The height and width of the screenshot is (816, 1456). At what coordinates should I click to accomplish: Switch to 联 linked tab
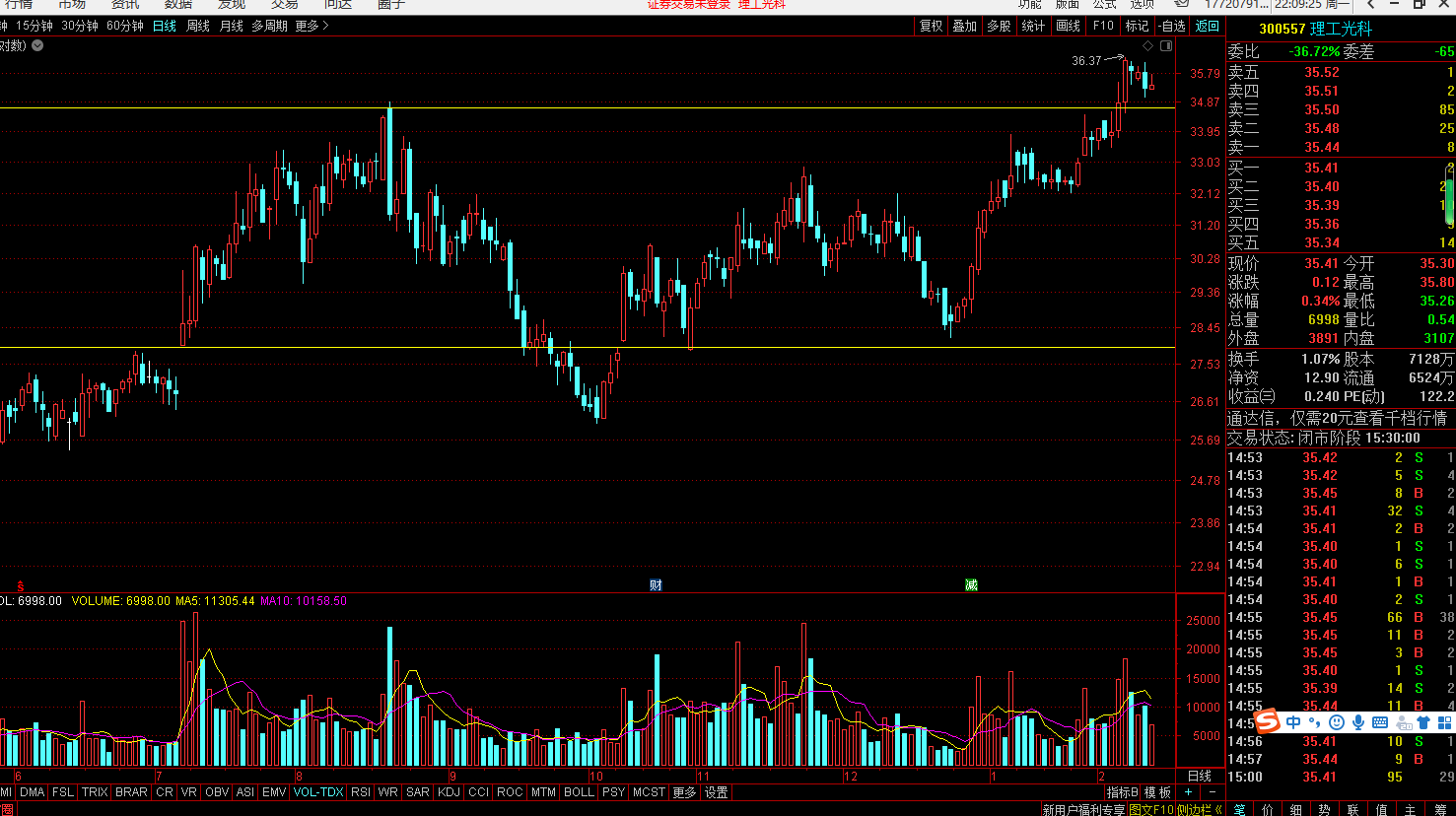tap(1353, 809)
